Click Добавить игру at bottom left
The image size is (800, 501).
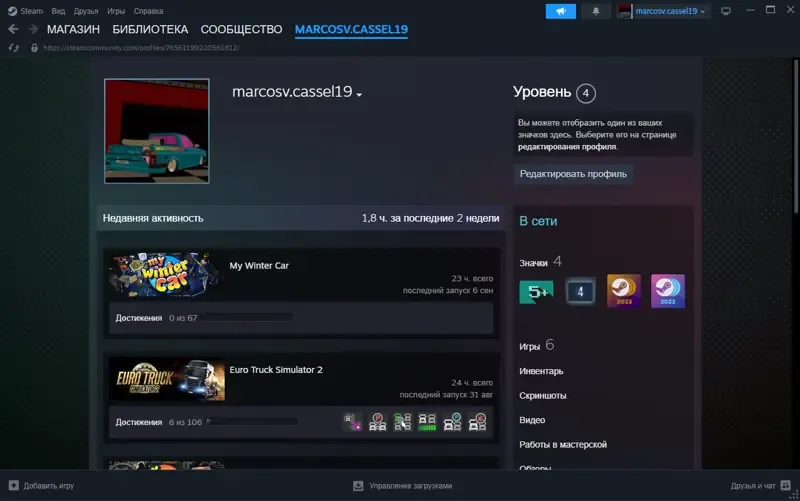(x=49, y=486)
